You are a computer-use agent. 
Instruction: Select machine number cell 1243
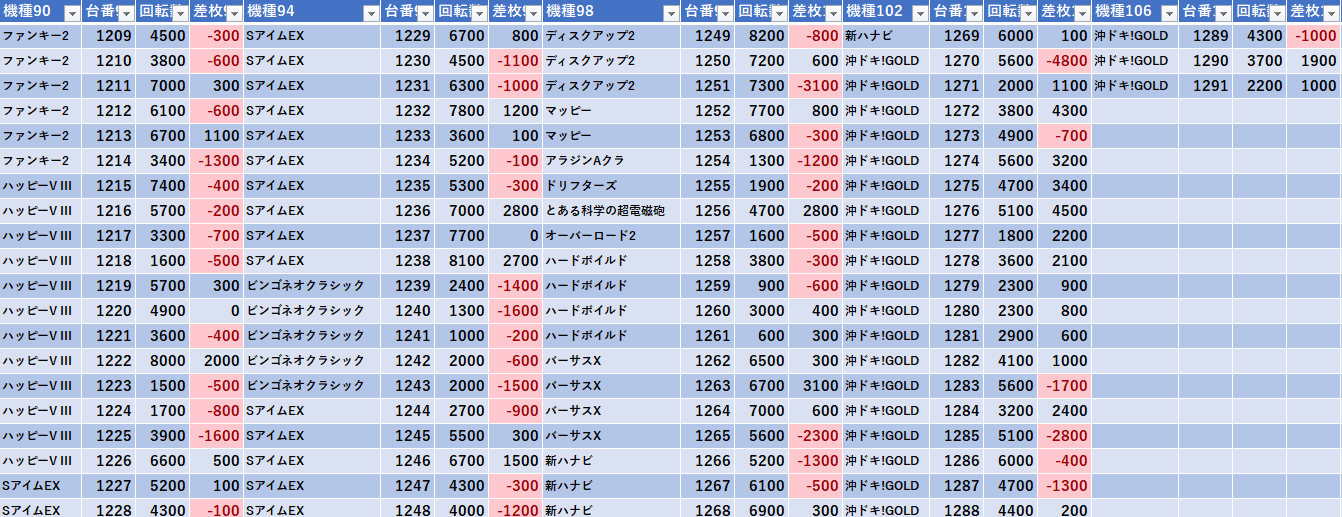(408, 385)
